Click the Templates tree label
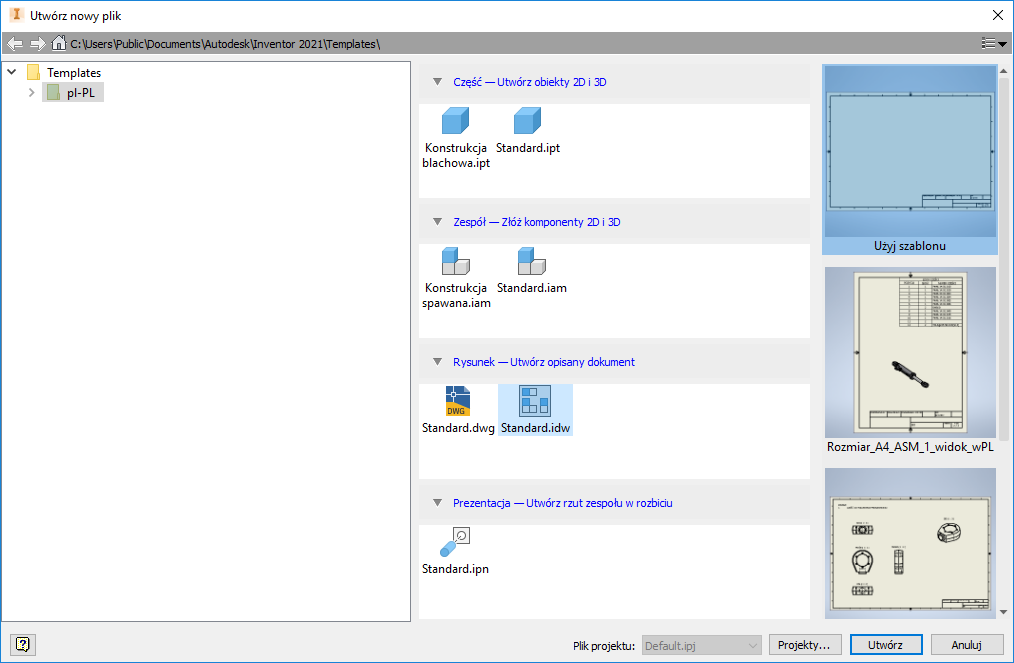The image size is (1014, 663). 74,72
